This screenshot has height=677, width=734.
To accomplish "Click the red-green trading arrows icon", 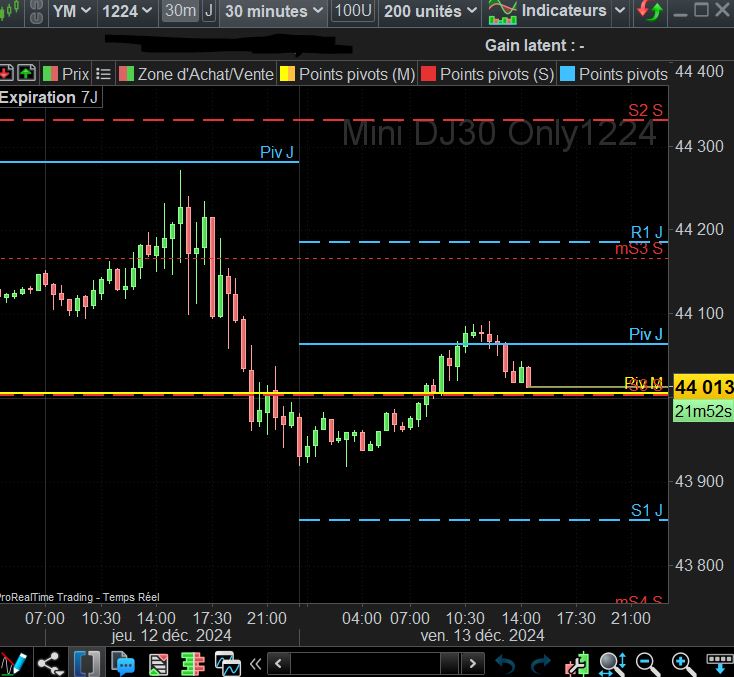I will pyautogui.click(x=650, y=11).
